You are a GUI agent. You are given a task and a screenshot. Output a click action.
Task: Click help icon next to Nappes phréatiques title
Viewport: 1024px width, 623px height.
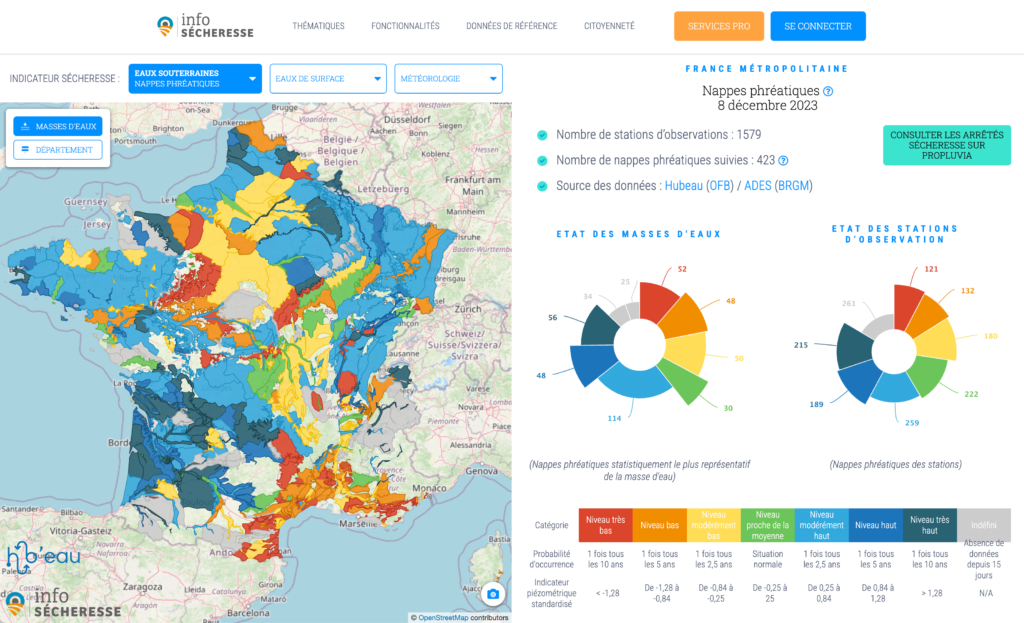tap(828, 91)
